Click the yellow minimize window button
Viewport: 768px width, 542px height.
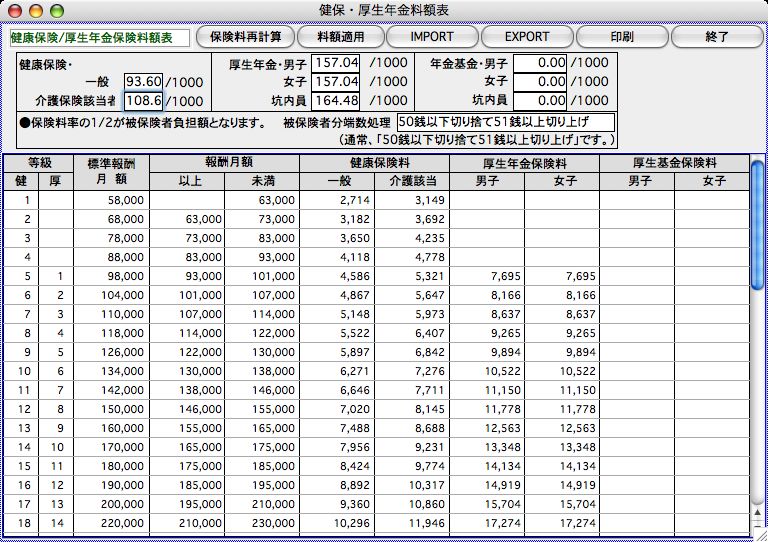[36, 10]
